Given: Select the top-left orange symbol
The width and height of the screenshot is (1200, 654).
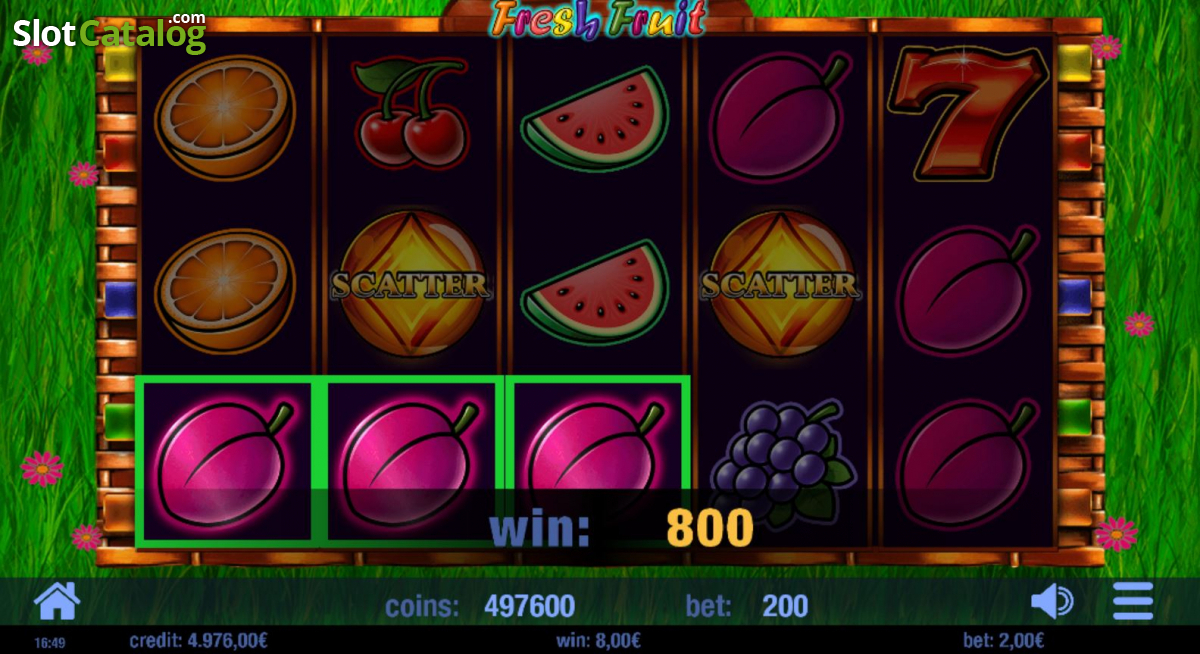Looking at the screenshot, I should pyautogui.click(x=224, y=117).
